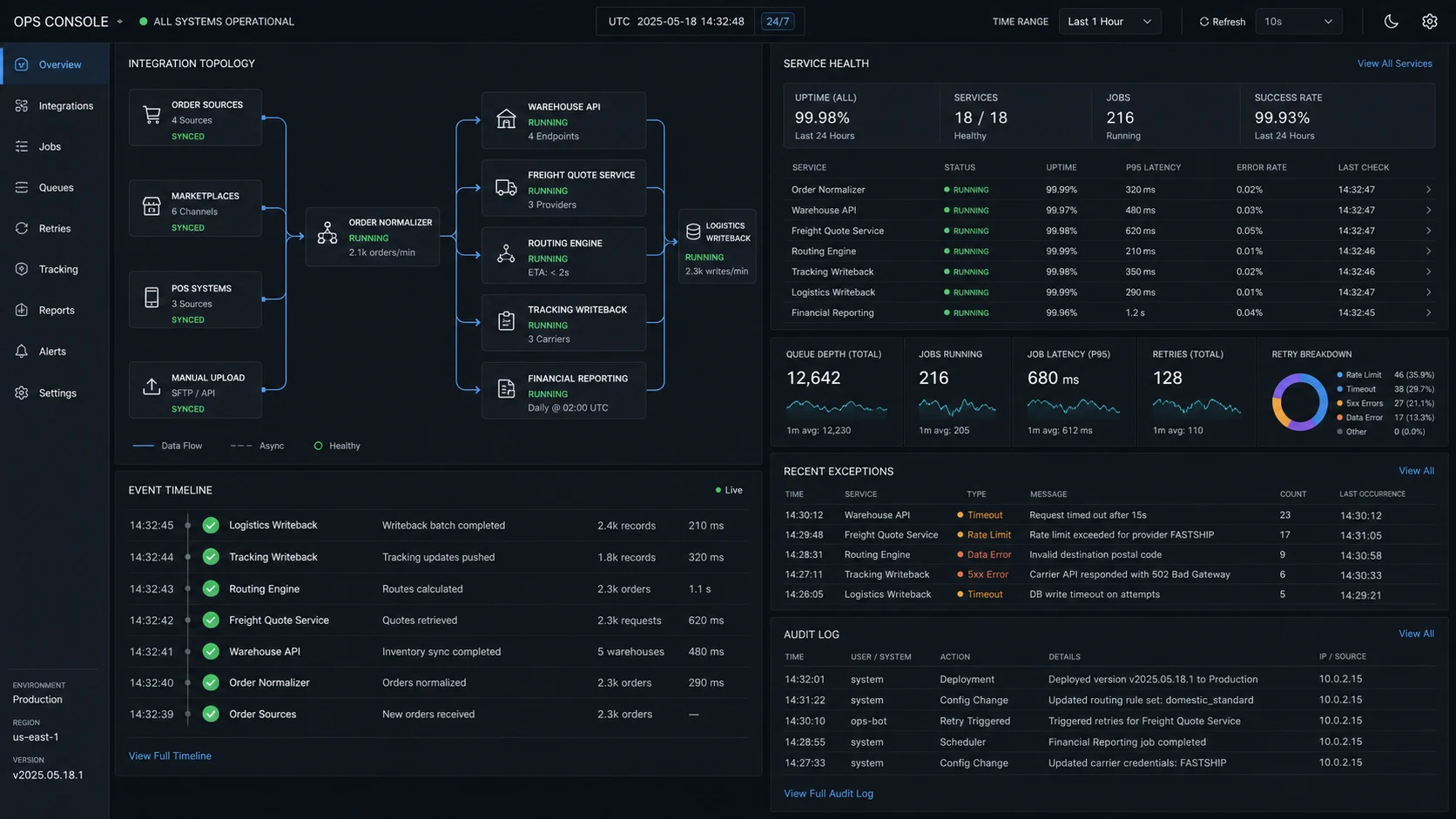
Task: Open View All Services link
Action: pyautogui.click(x=1394, y=64)
